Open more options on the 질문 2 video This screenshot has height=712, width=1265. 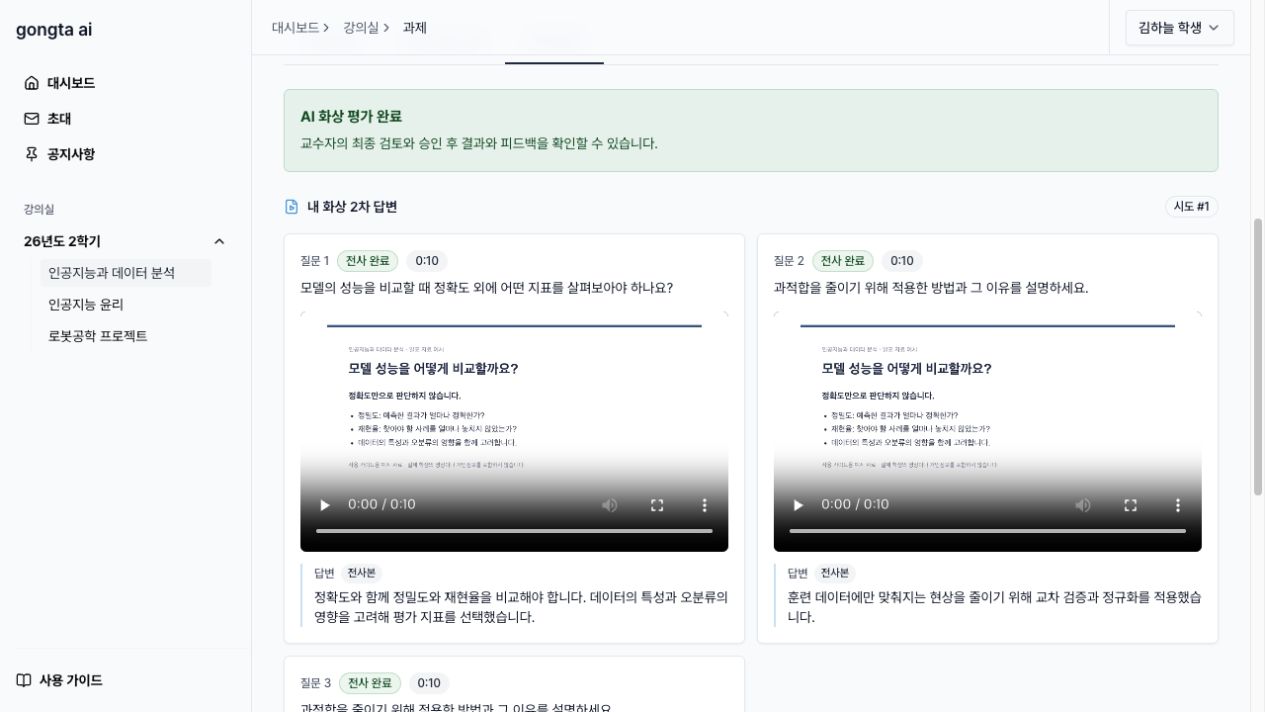pyautogui.click(x=1177, y=505)
